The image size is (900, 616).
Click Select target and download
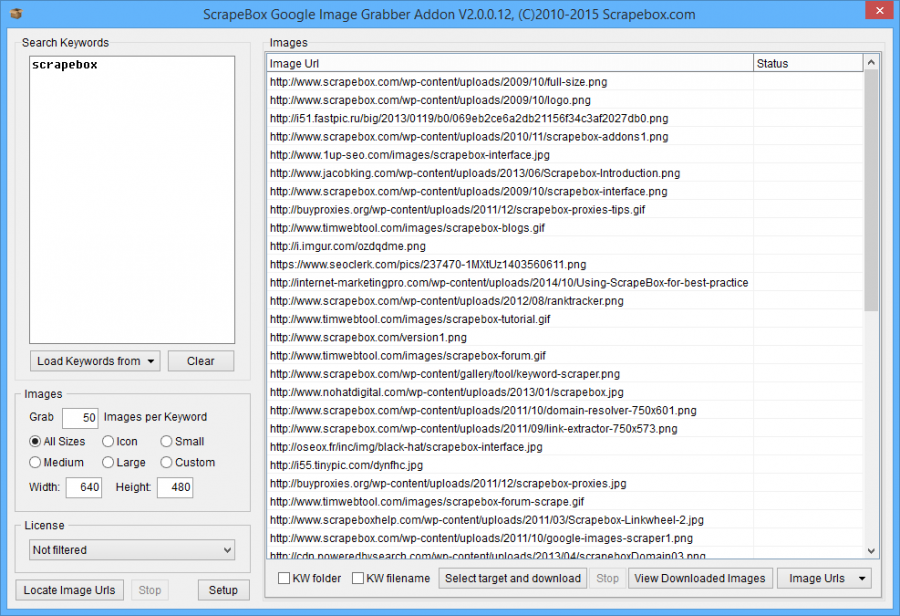[512, 578]
